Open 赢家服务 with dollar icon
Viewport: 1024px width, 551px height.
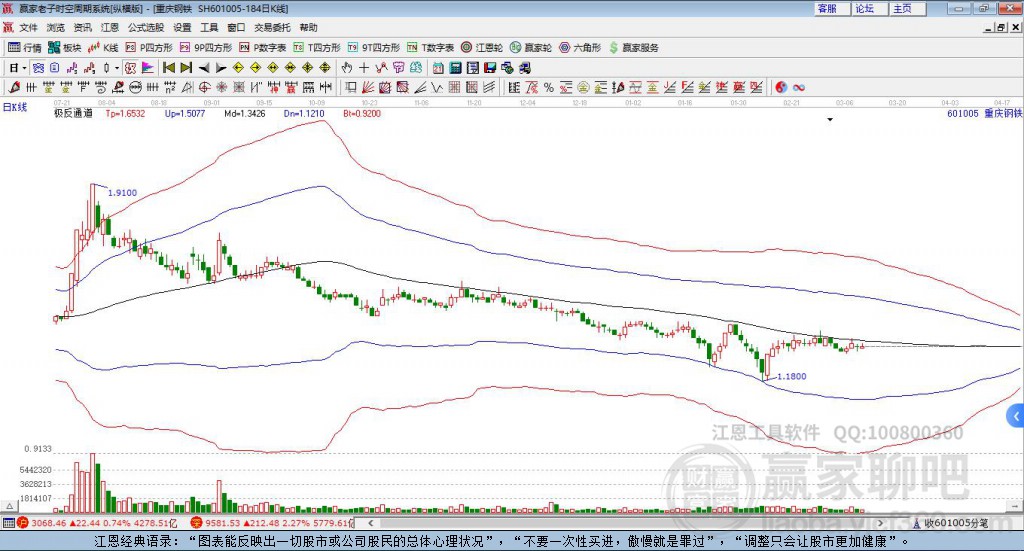(633, 48)
